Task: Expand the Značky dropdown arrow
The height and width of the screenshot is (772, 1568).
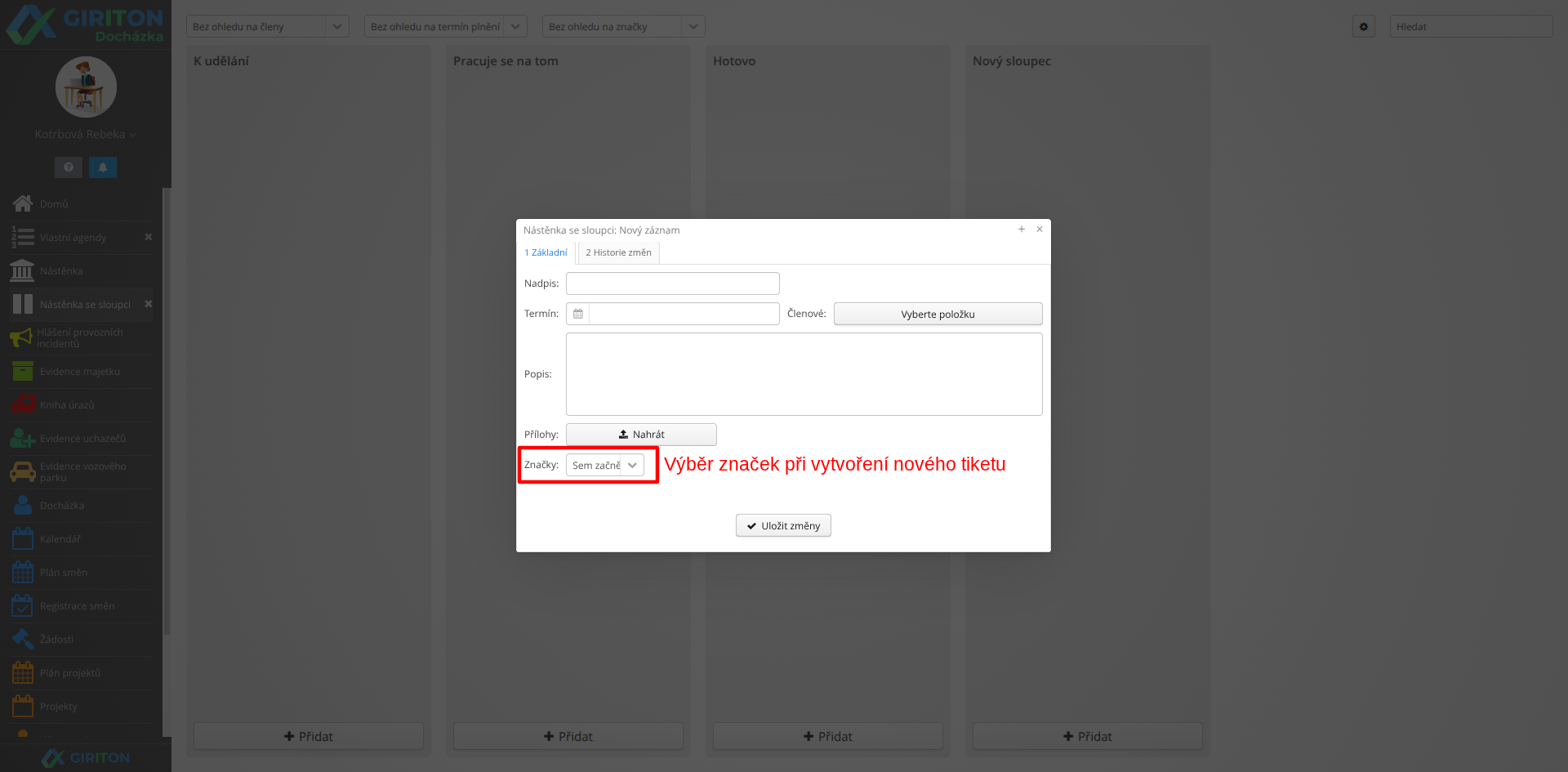Action: [632, 465]
